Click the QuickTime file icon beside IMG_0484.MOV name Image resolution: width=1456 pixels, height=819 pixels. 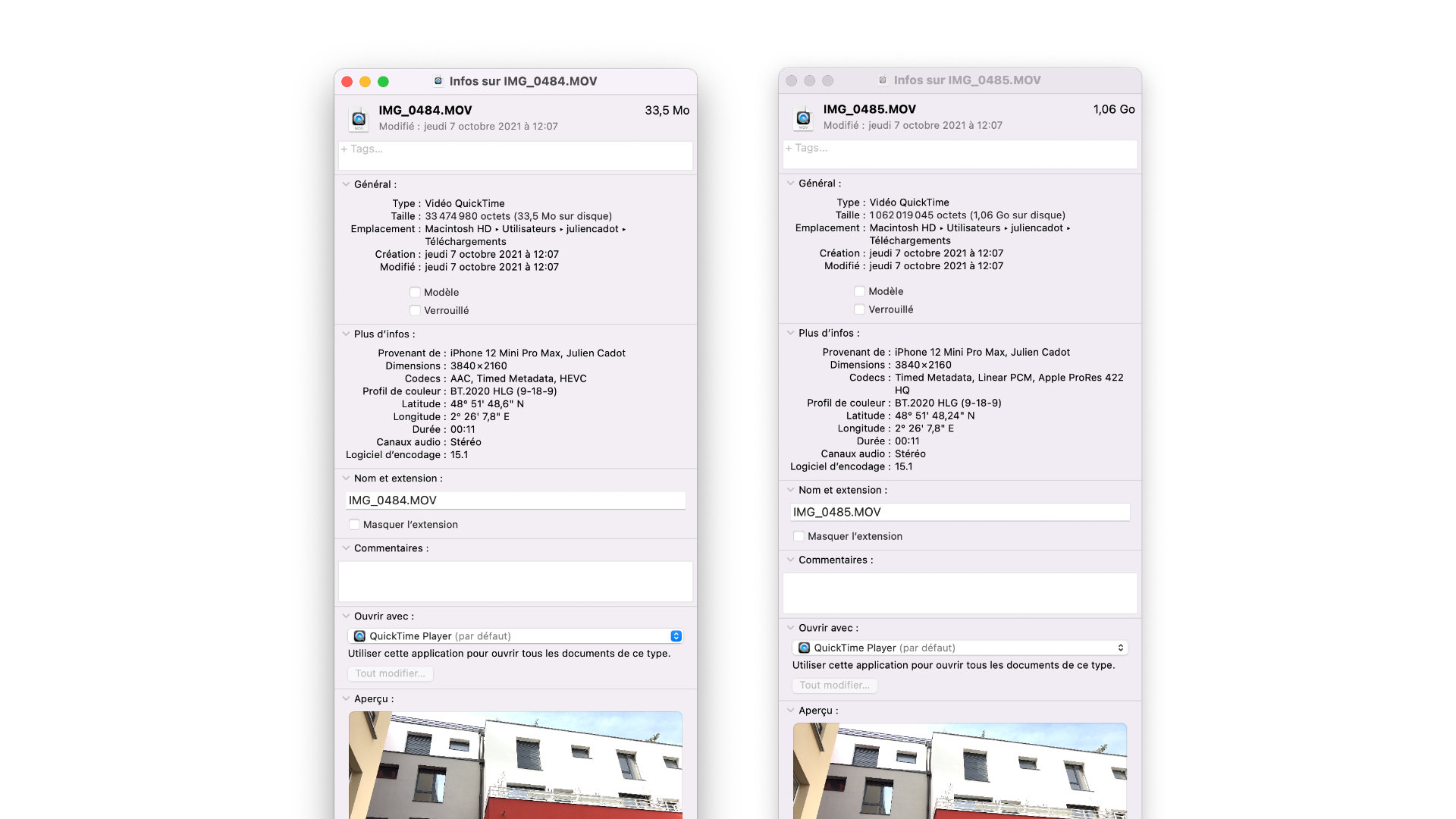point(359,119)
